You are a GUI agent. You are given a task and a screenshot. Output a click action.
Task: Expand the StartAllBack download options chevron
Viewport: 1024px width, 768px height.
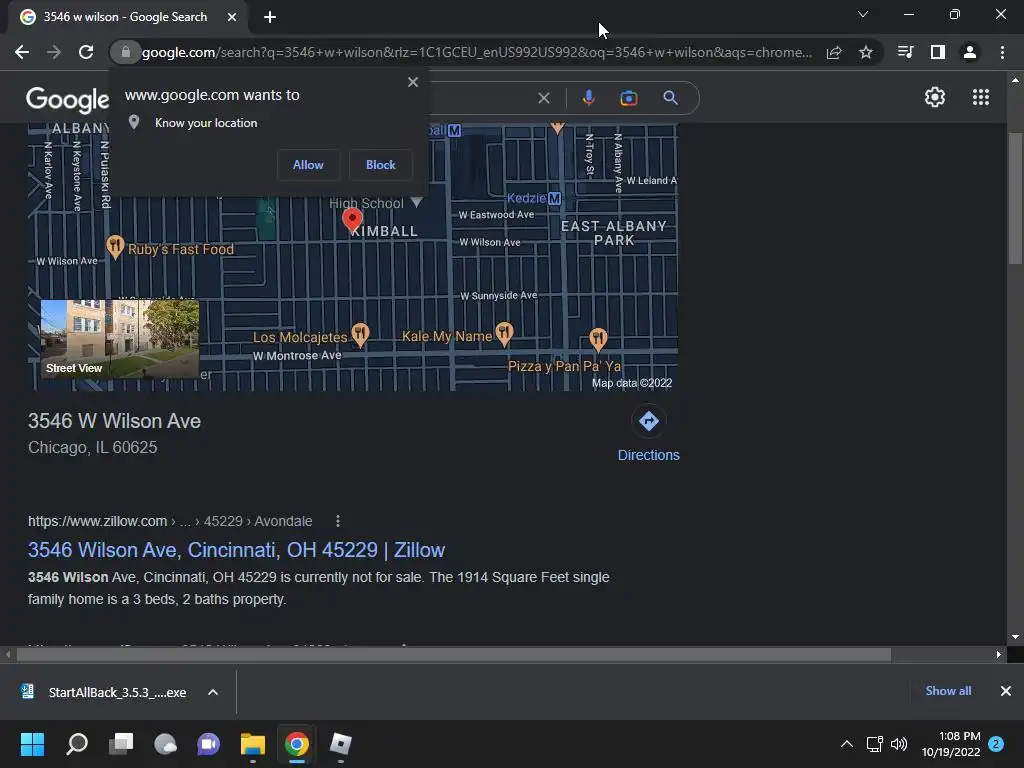(213, 692)
